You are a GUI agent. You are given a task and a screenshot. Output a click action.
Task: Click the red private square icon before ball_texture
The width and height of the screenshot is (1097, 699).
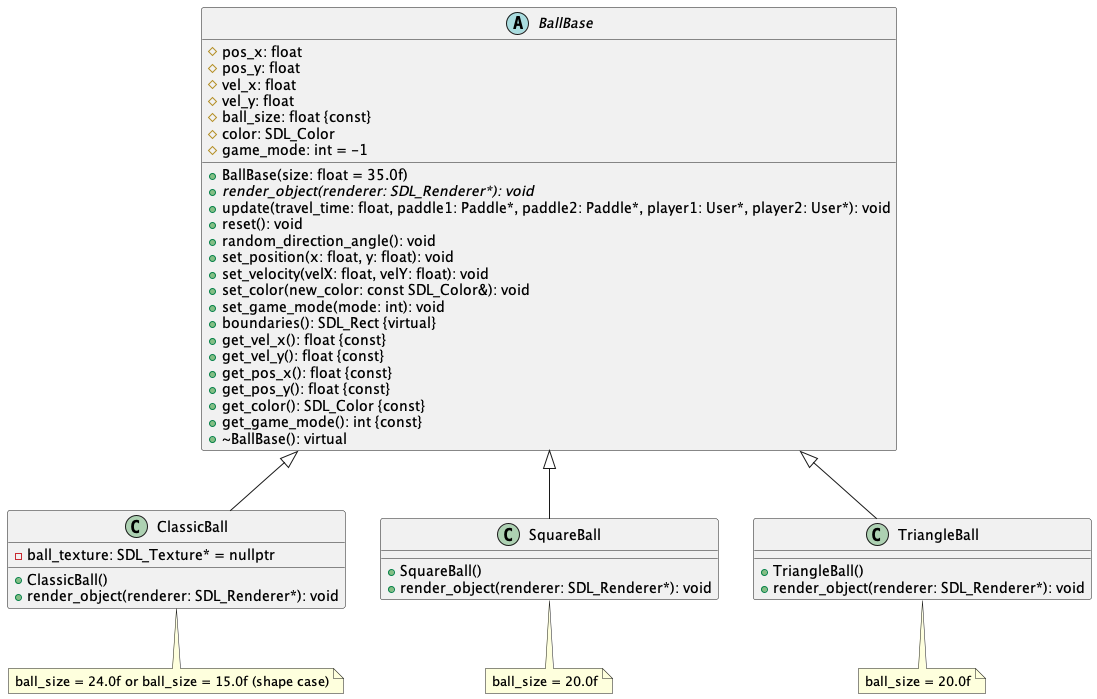[18, 556]
